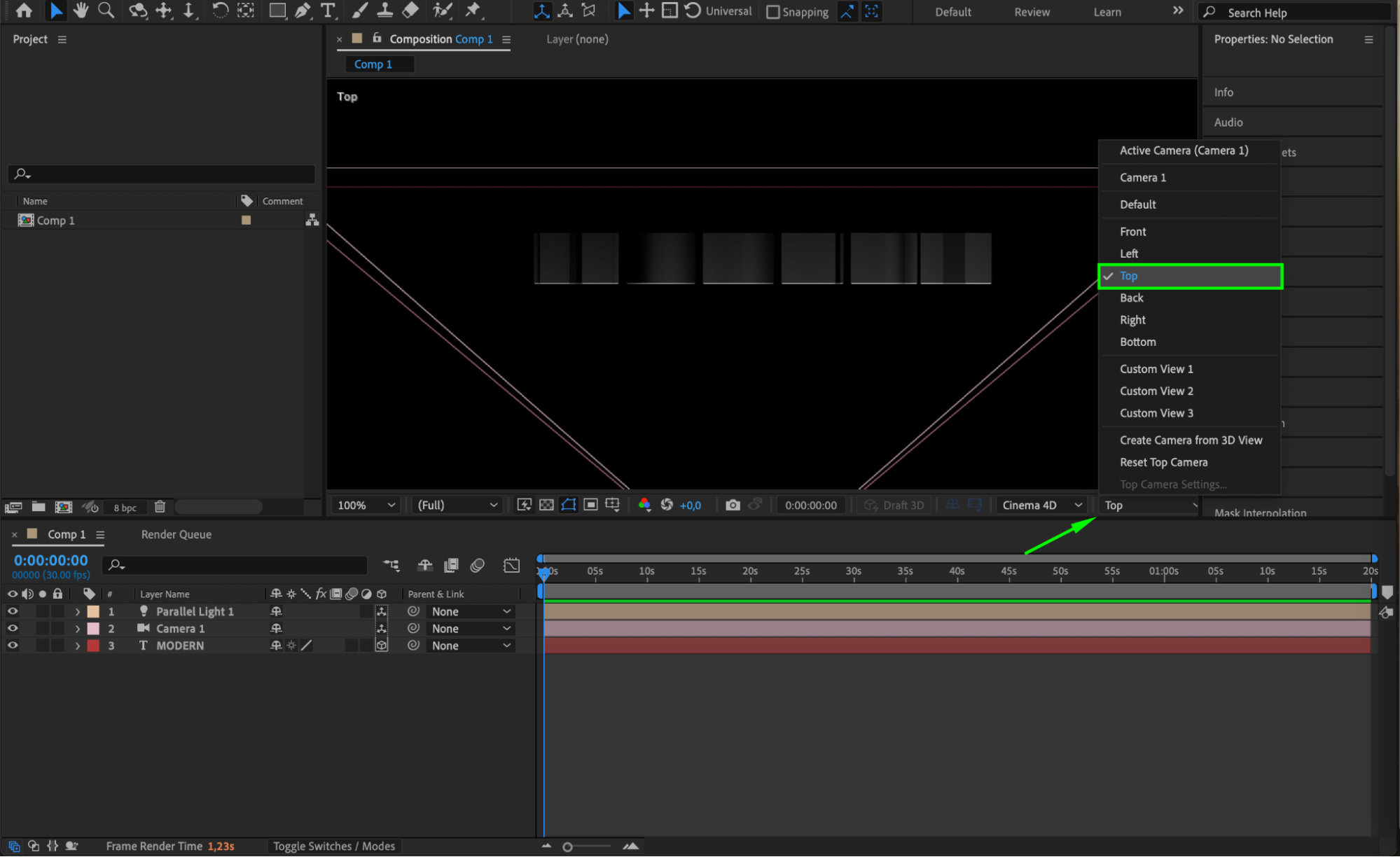Select the Zoom magnifier tool
The height and width of the screenshot is (857, 1400).
click(x=106, y=11)
